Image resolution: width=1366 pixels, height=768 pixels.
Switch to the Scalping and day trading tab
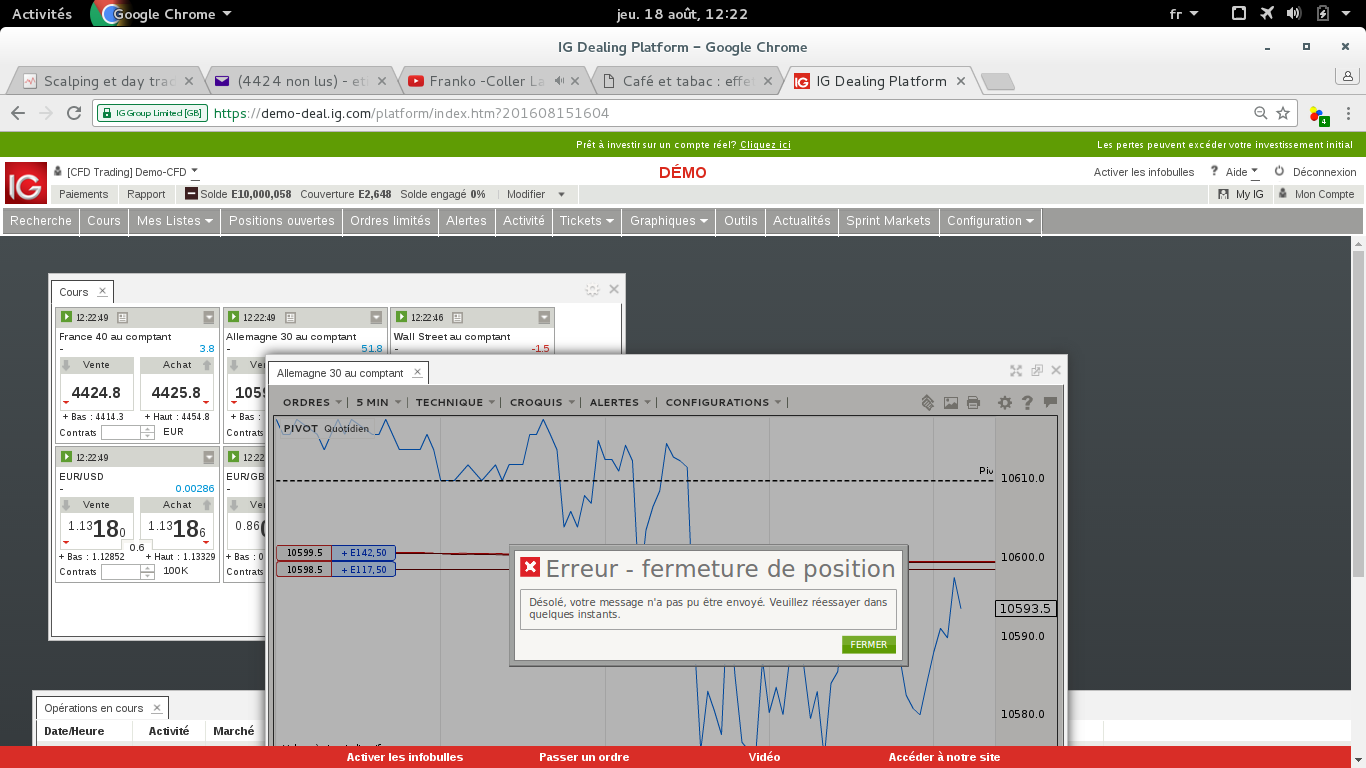[x=108, y=81]
